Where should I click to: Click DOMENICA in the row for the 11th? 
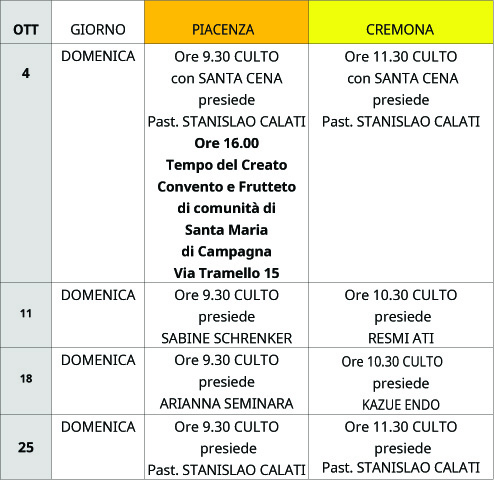click(x=98, y=295)
